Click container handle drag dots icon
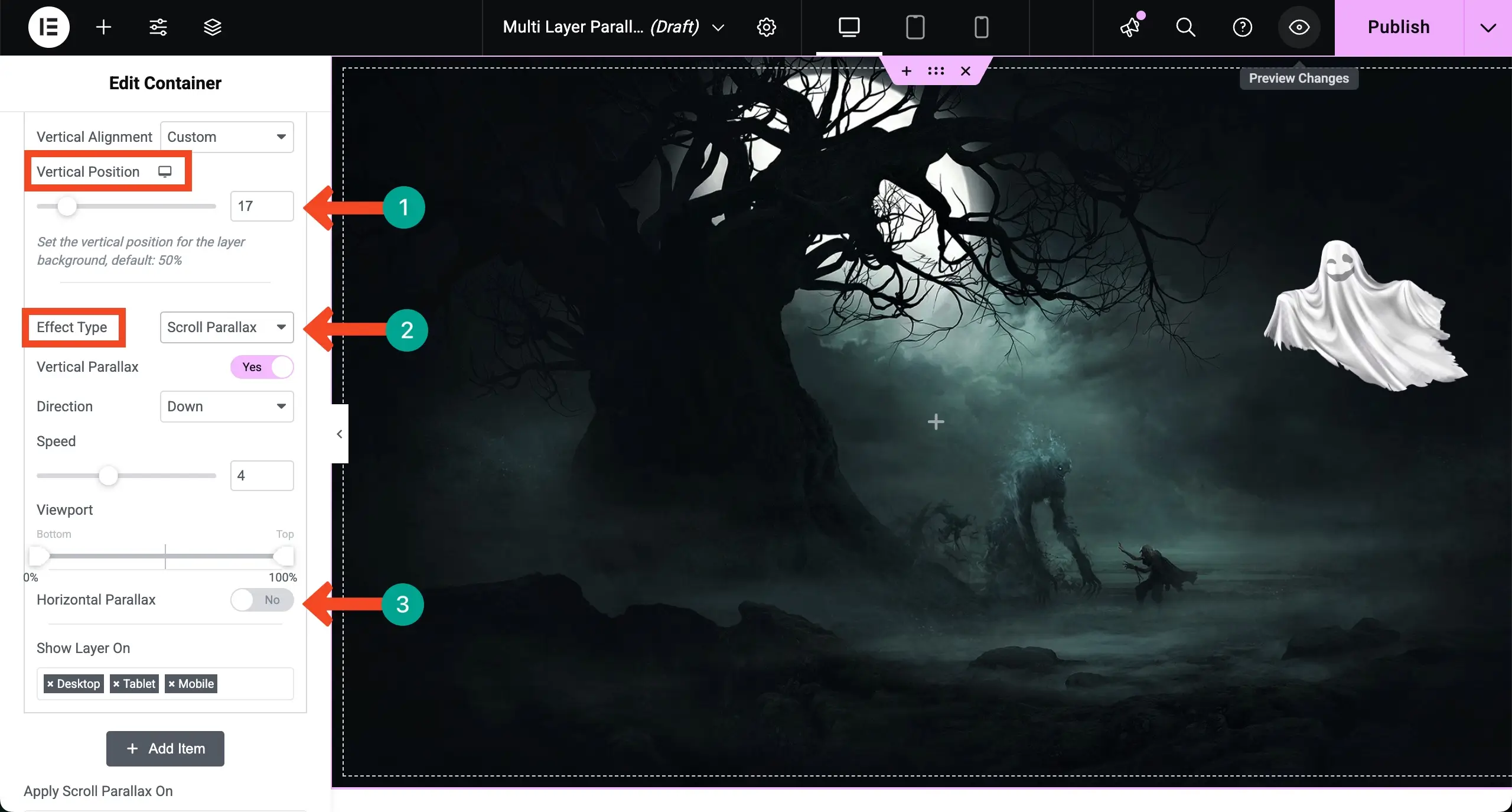This screenshot has width=1512, height=812. coord(936,72)
